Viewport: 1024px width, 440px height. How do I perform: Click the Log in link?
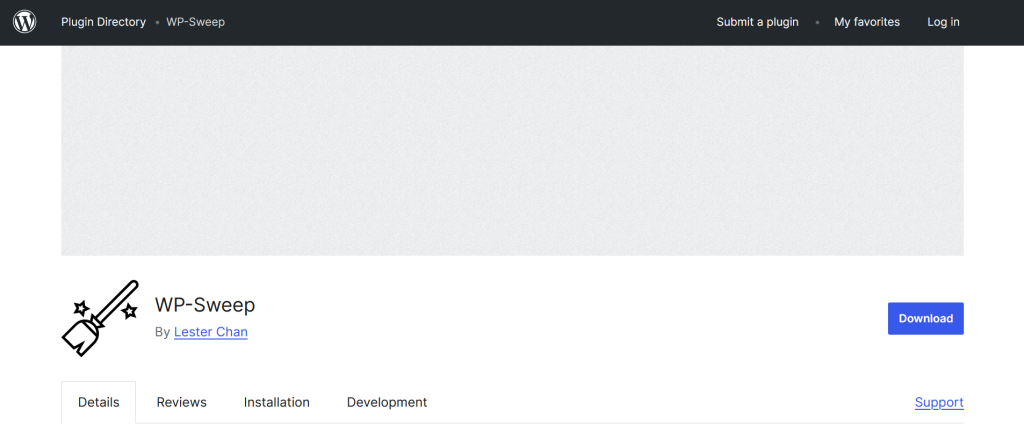943,22
